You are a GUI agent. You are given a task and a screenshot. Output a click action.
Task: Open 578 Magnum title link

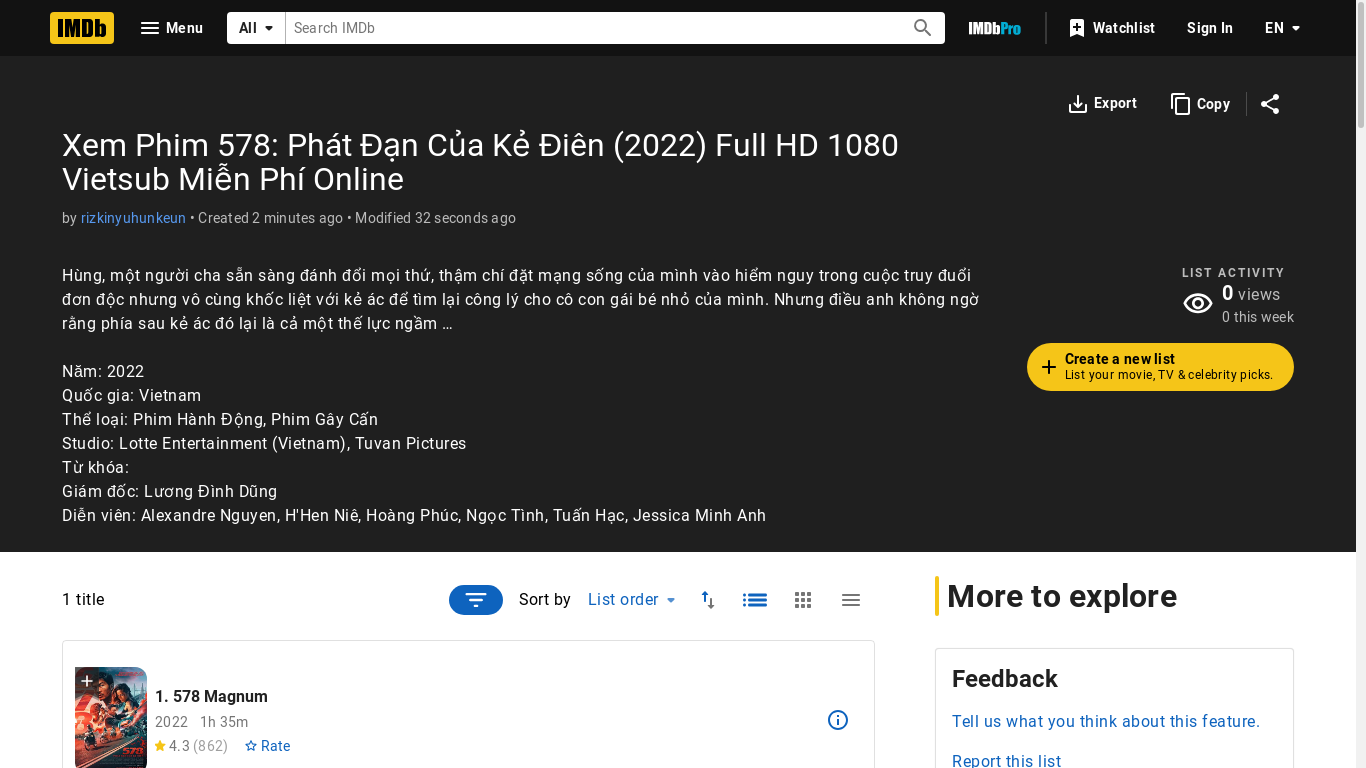(211, 696)
